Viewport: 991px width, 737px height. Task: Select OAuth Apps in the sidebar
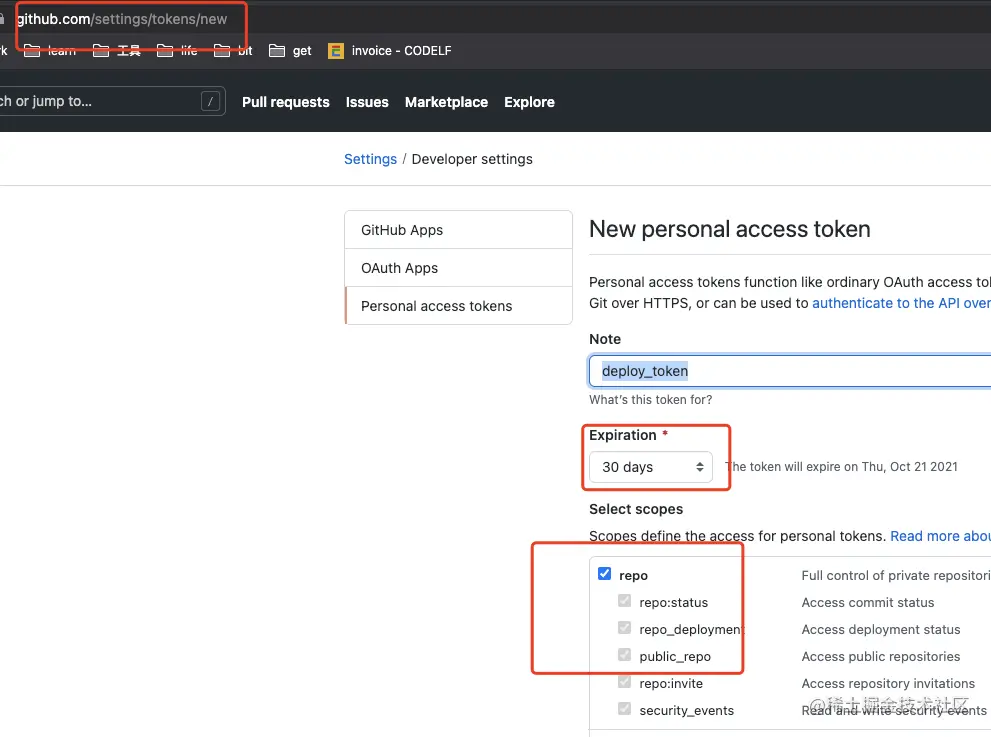(x=399, y=268)
